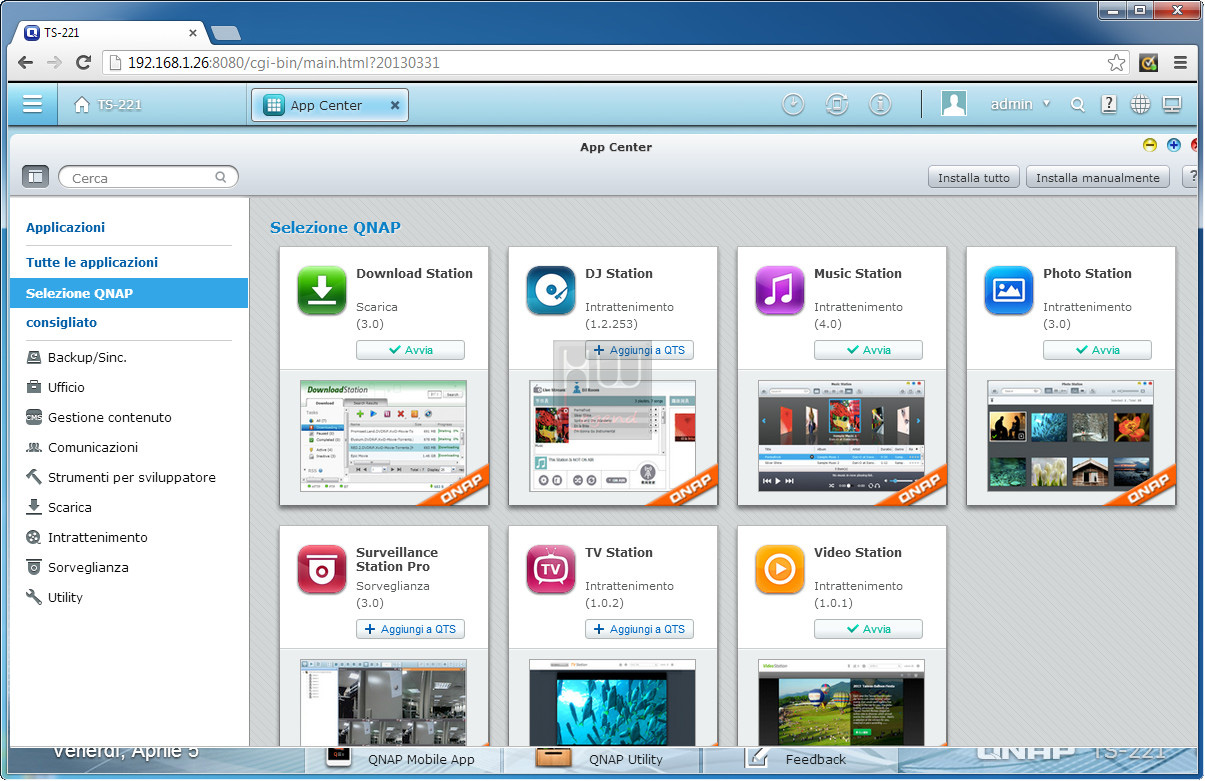Image resolution: width=1205 pixels, height=781 pixels.
Task: Launch Video Station with Avvia
Action: coord(868,629)
